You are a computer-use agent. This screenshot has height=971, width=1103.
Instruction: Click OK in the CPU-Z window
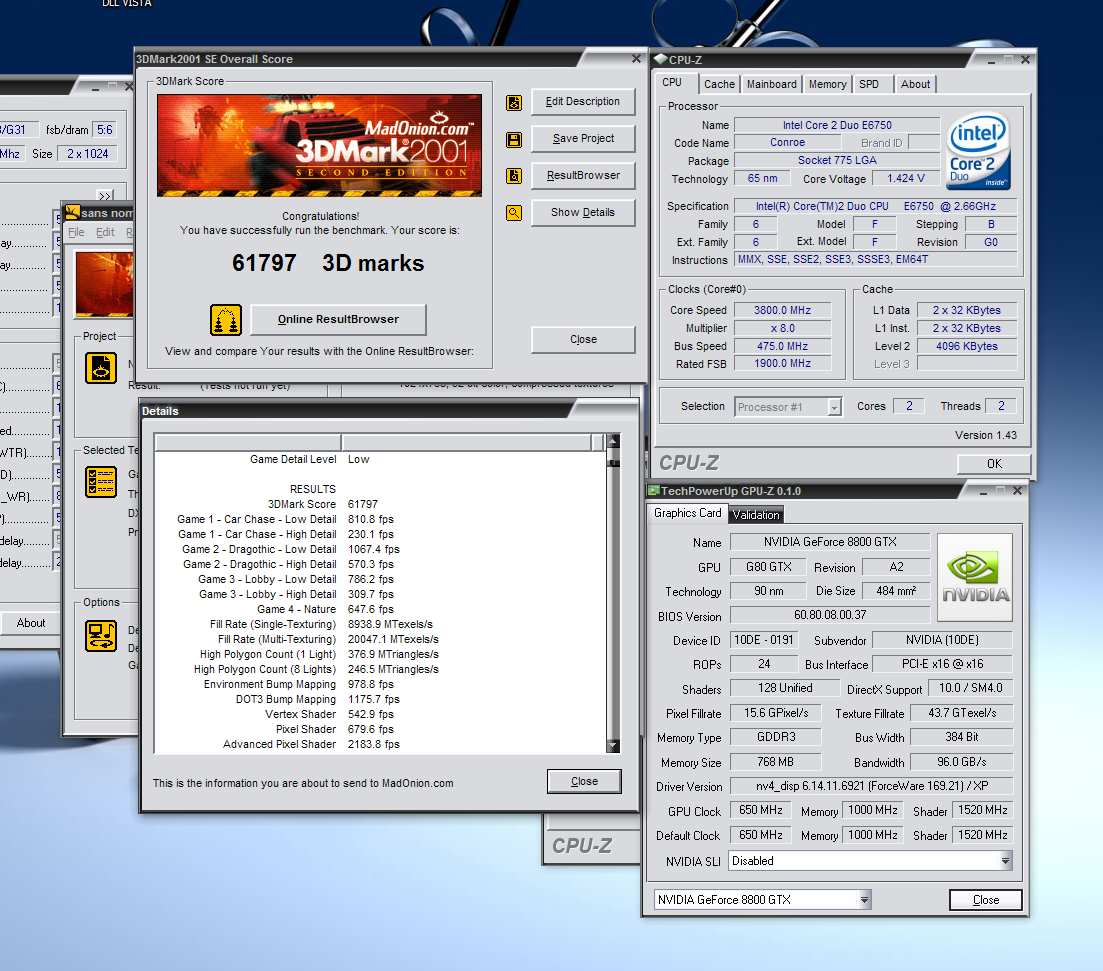[994, 464]
